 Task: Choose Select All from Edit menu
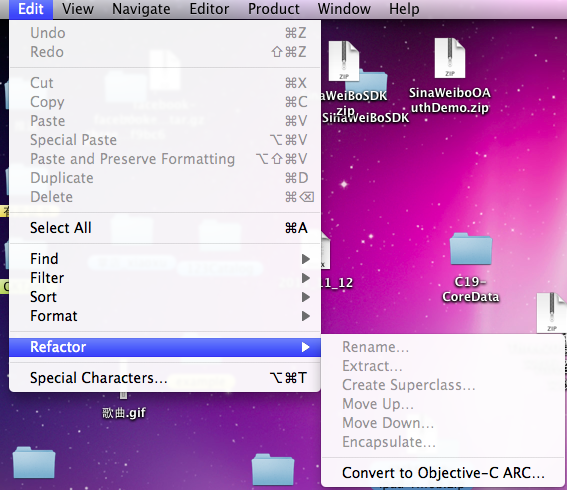[x=165, y=228]
